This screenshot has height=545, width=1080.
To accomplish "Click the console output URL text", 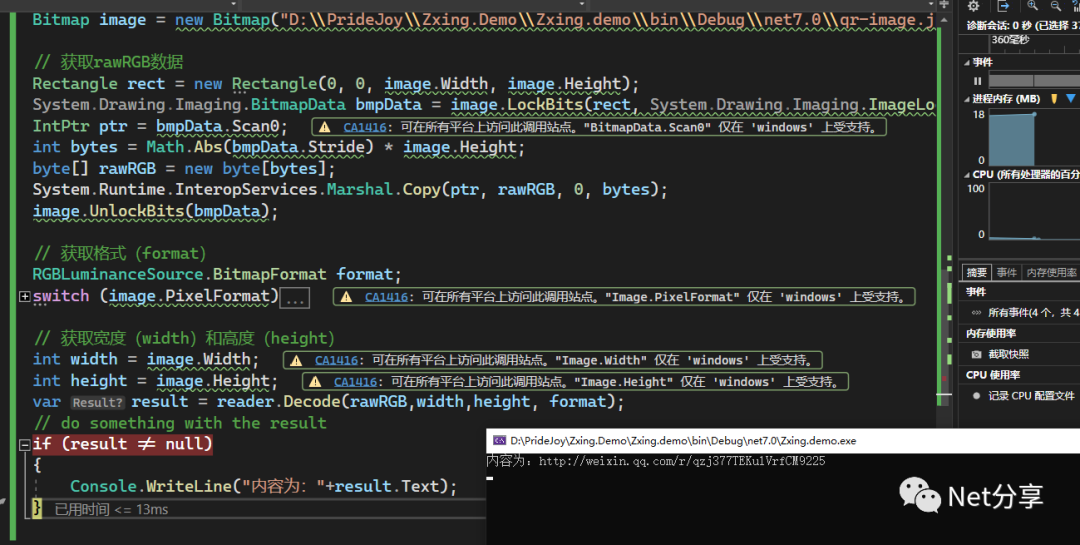I will [681, 461].
